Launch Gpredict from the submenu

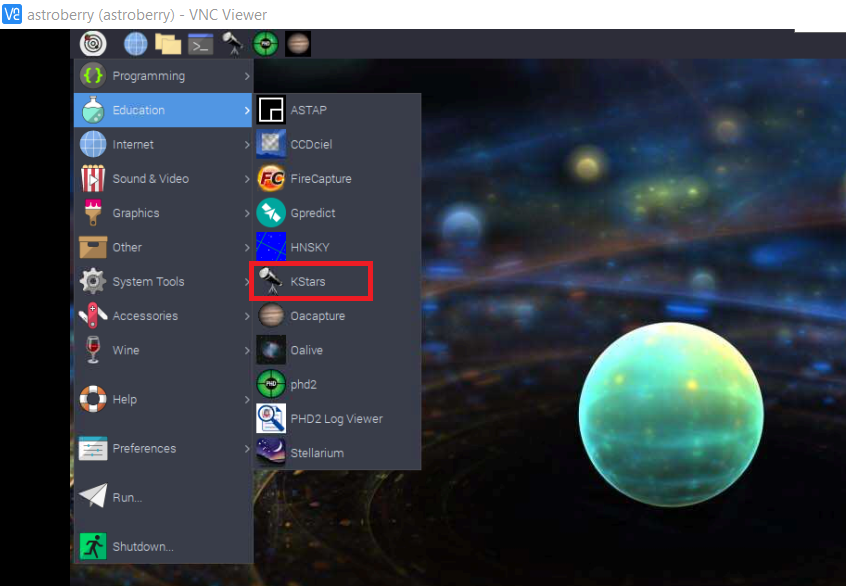(x=338, y=213)
